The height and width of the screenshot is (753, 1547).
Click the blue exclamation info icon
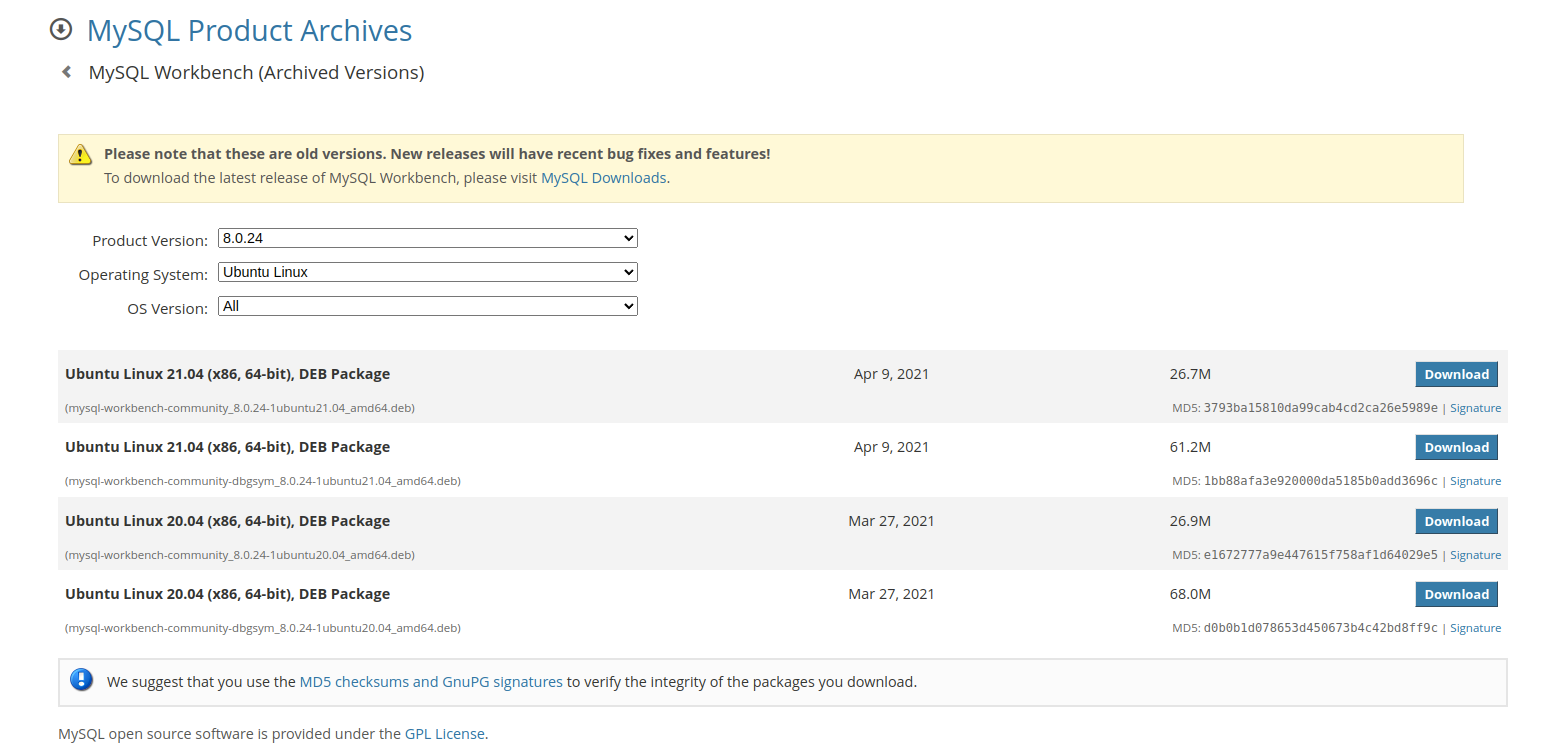pyautogui.click(x=81, y=680)
